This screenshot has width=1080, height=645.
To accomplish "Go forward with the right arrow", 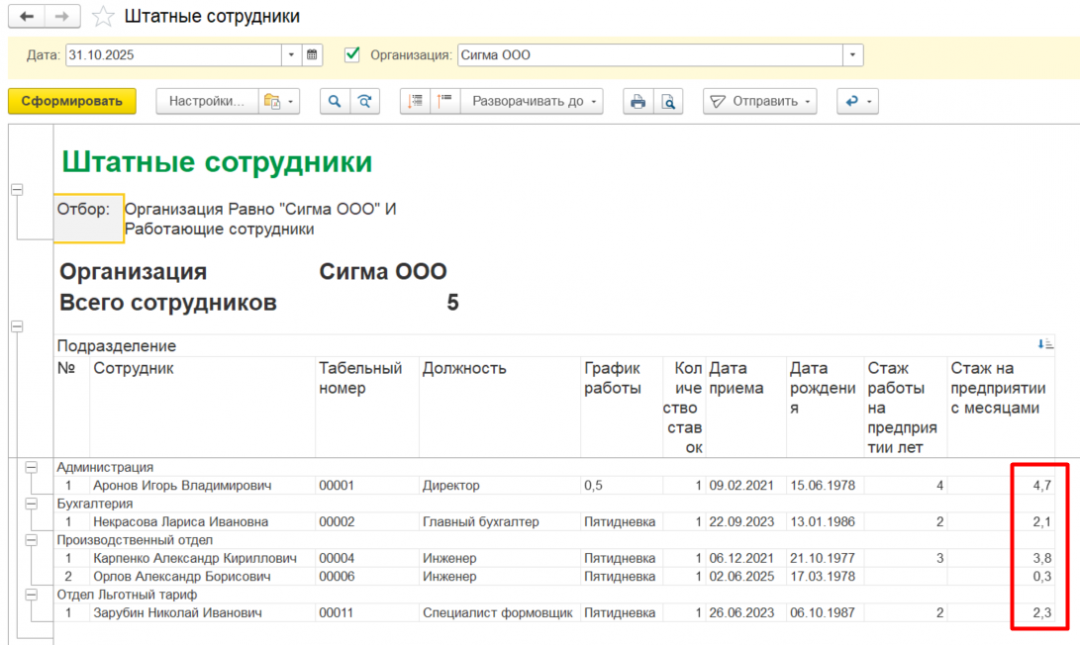I will 62,17.
